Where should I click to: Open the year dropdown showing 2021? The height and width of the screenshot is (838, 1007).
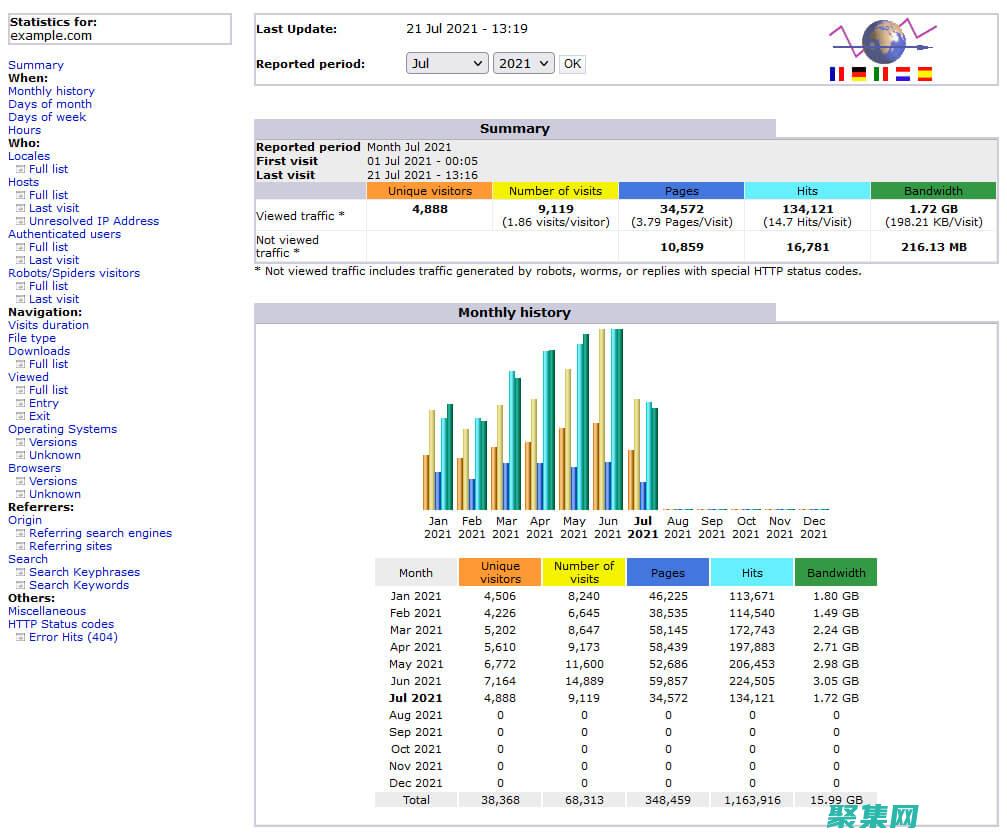pos(523,63)
